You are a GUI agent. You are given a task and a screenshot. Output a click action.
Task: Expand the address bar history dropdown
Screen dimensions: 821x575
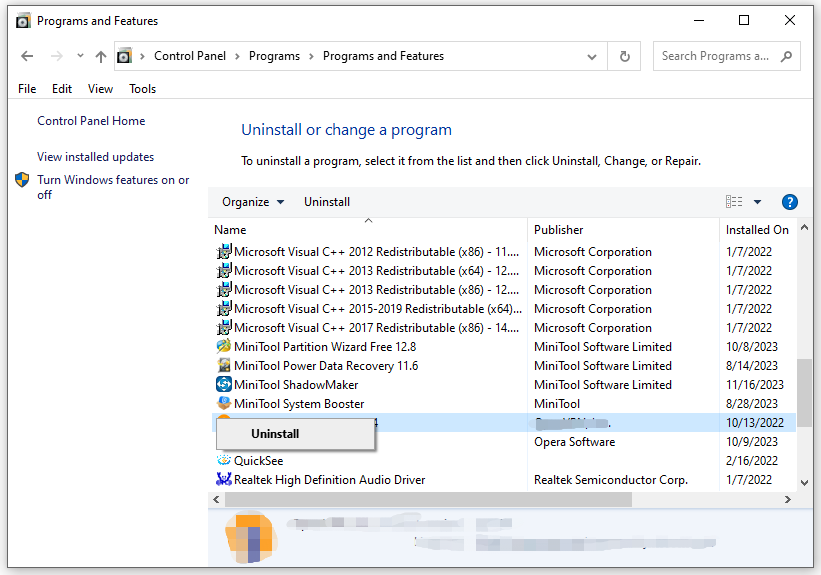click(x=592, y=57)
